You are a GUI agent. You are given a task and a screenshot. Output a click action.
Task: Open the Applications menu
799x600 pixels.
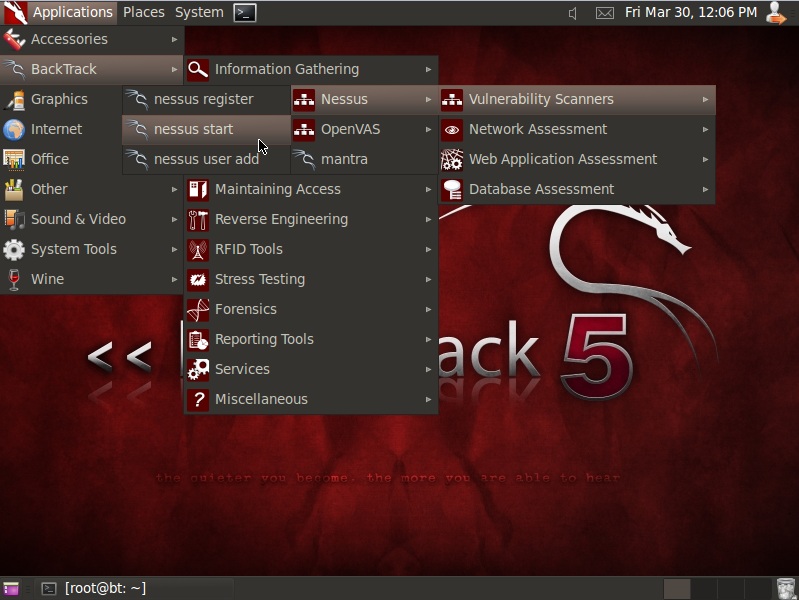[x=72, y=12]
